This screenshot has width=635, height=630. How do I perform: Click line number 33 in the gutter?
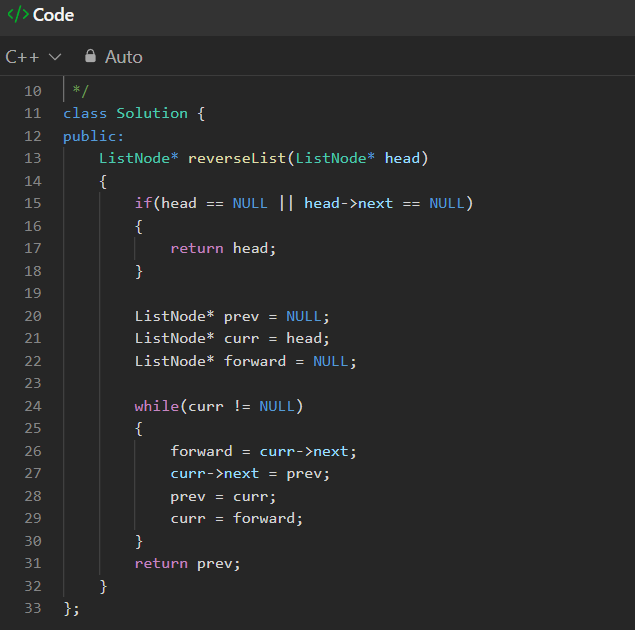(x=33, y=608)
